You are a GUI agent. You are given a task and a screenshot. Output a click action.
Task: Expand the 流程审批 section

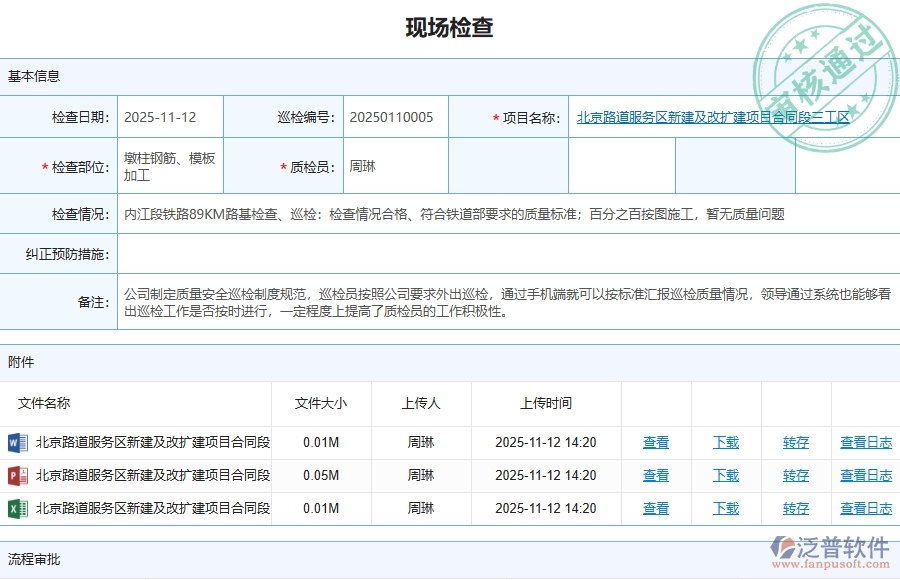pyautogui.click(x=35, y=558)
